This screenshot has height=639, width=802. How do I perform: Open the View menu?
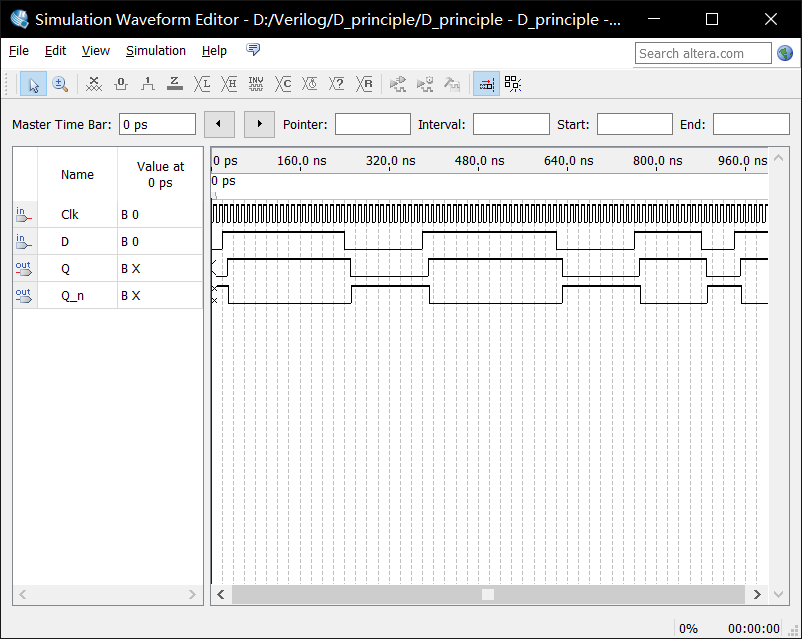point(96,51)
